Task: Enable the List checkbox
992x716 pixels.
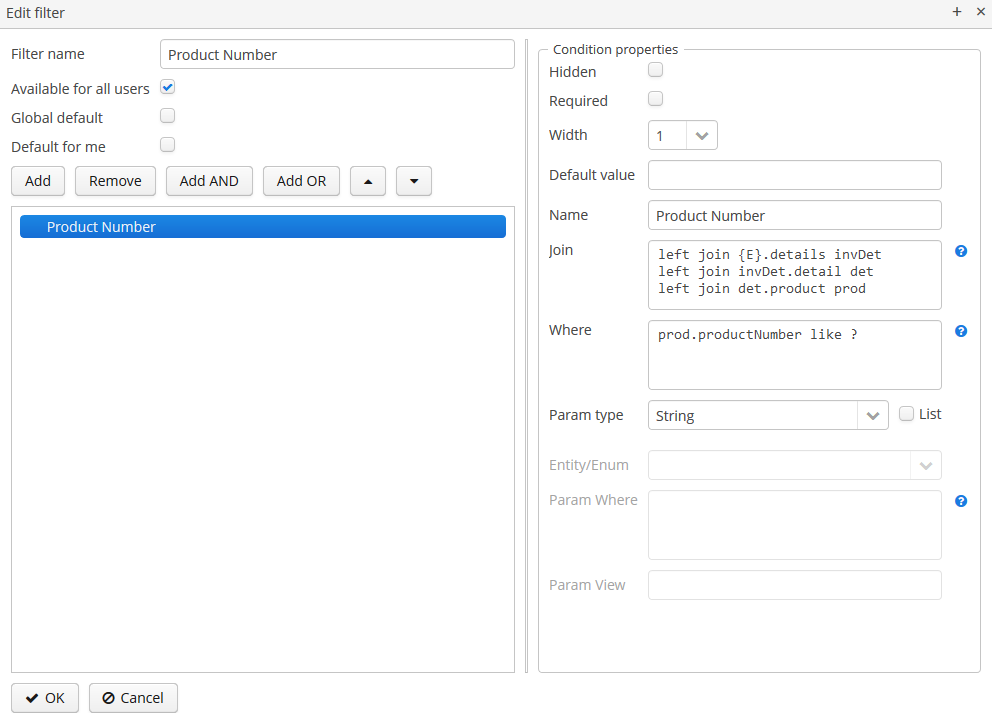Action: [907, 414]
